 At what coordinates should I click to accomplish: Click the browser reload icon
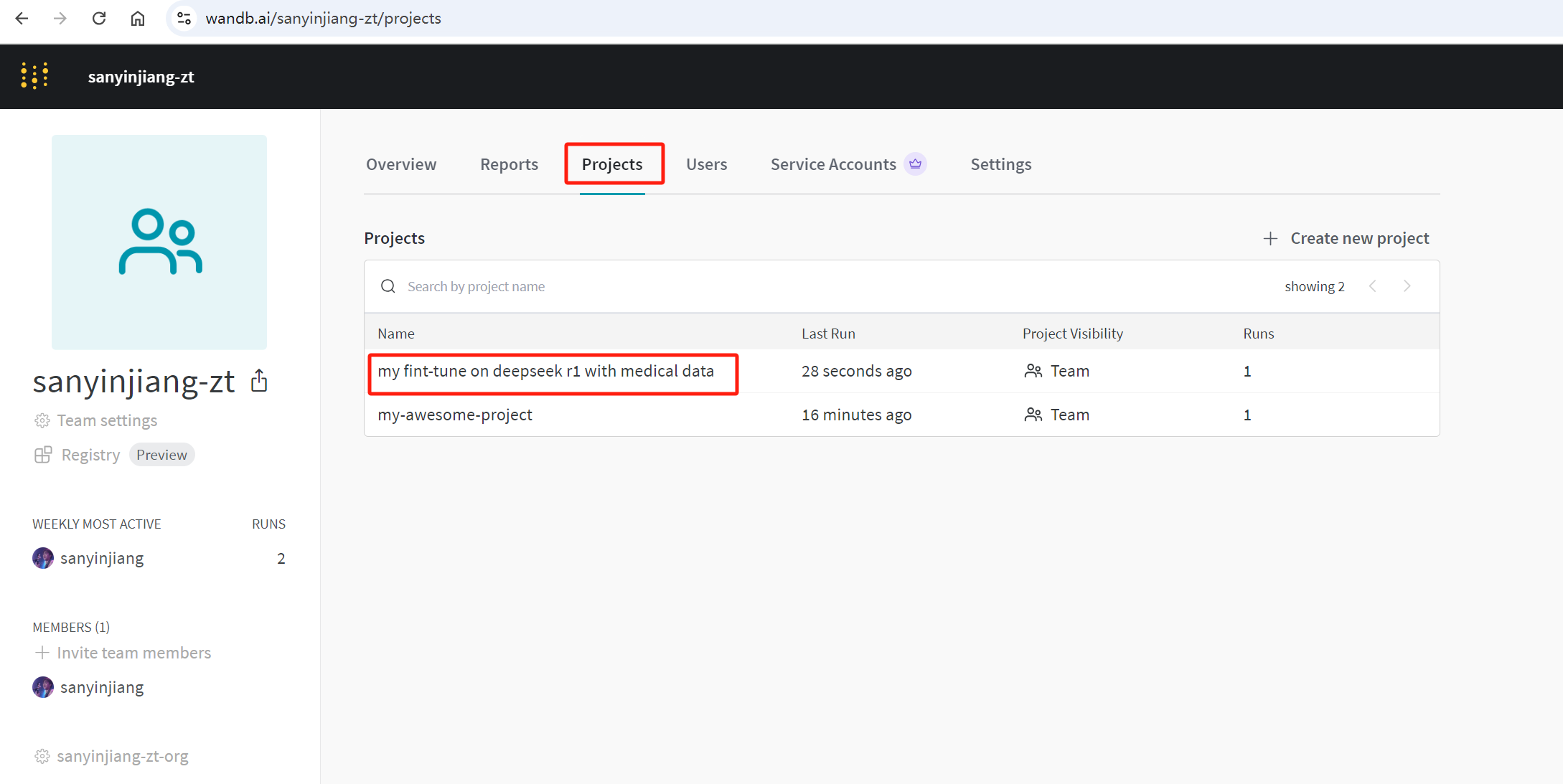point(99,19)
